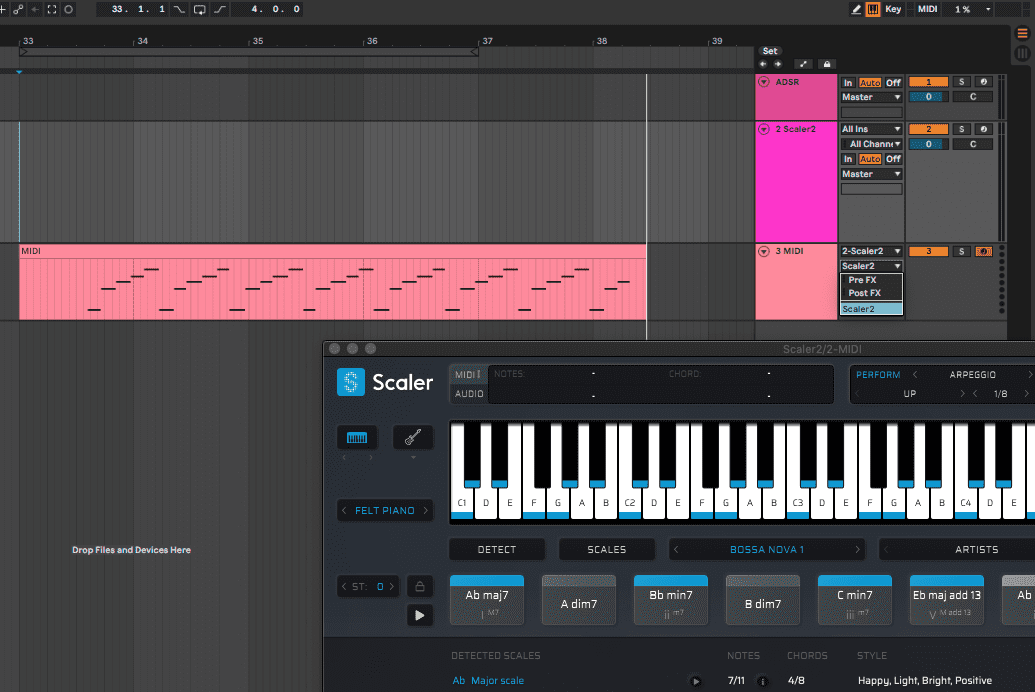Preview the detected Ab Major scale
This screenshot has height=692, width=1035.
coord(696,681)
